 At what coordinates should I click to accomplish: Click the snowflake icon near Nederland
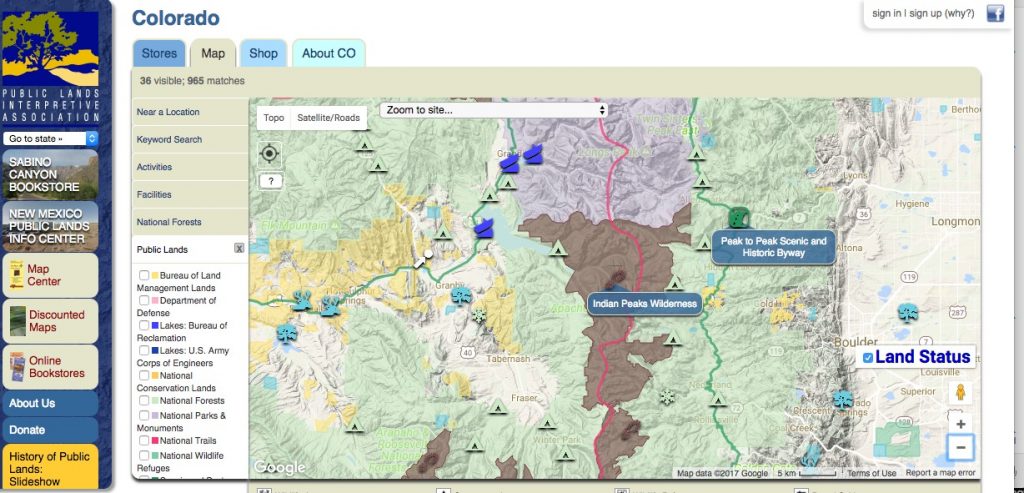tap(667, 397)
